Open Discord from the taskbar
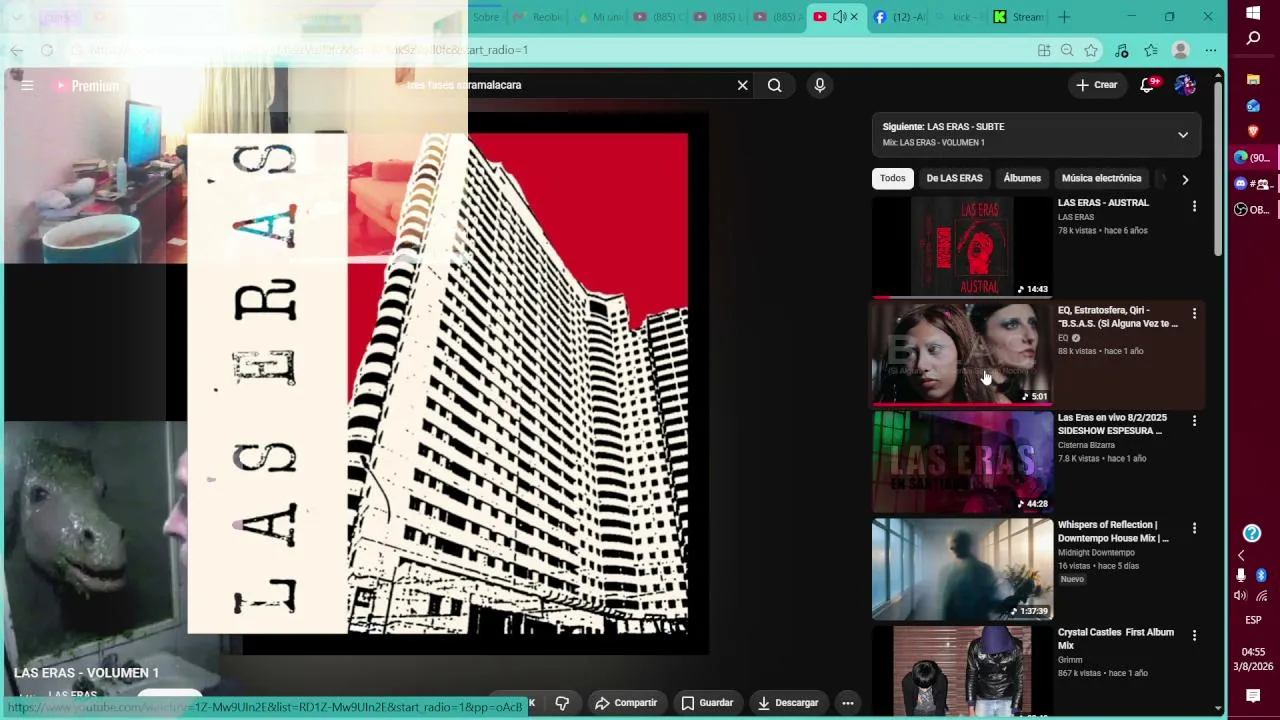This screenshot has width=1280, height=720. point(1252,184)
